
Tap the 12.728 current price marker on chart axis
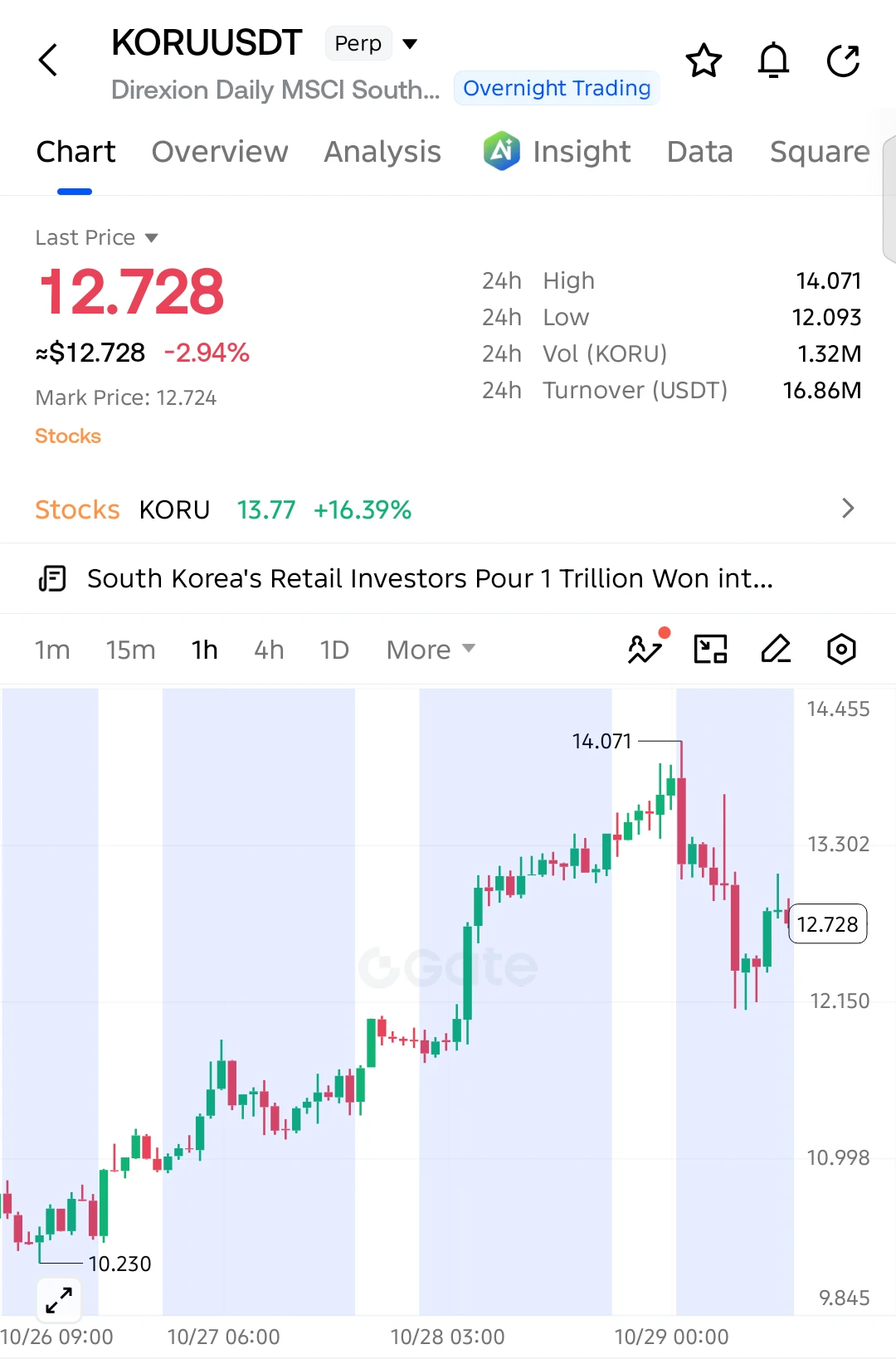(827, 924)
